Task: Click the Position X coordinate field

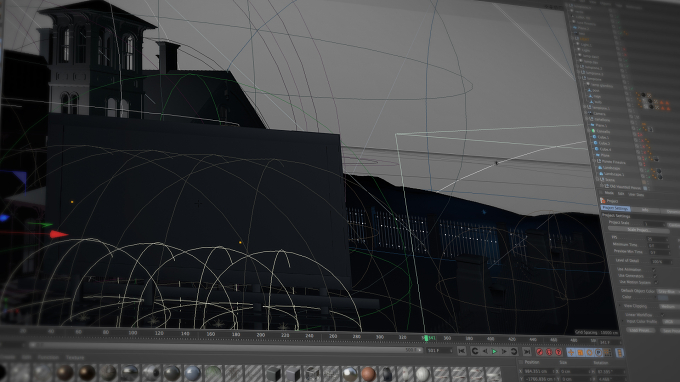Action: [539, 372]
